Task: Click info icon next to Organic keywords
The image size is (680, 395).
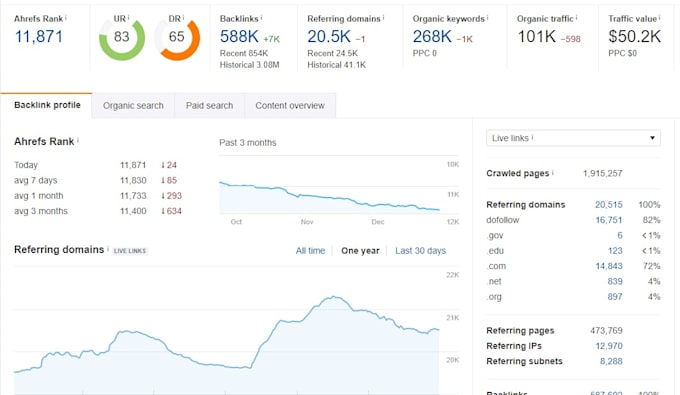Action: pos(487,17)
